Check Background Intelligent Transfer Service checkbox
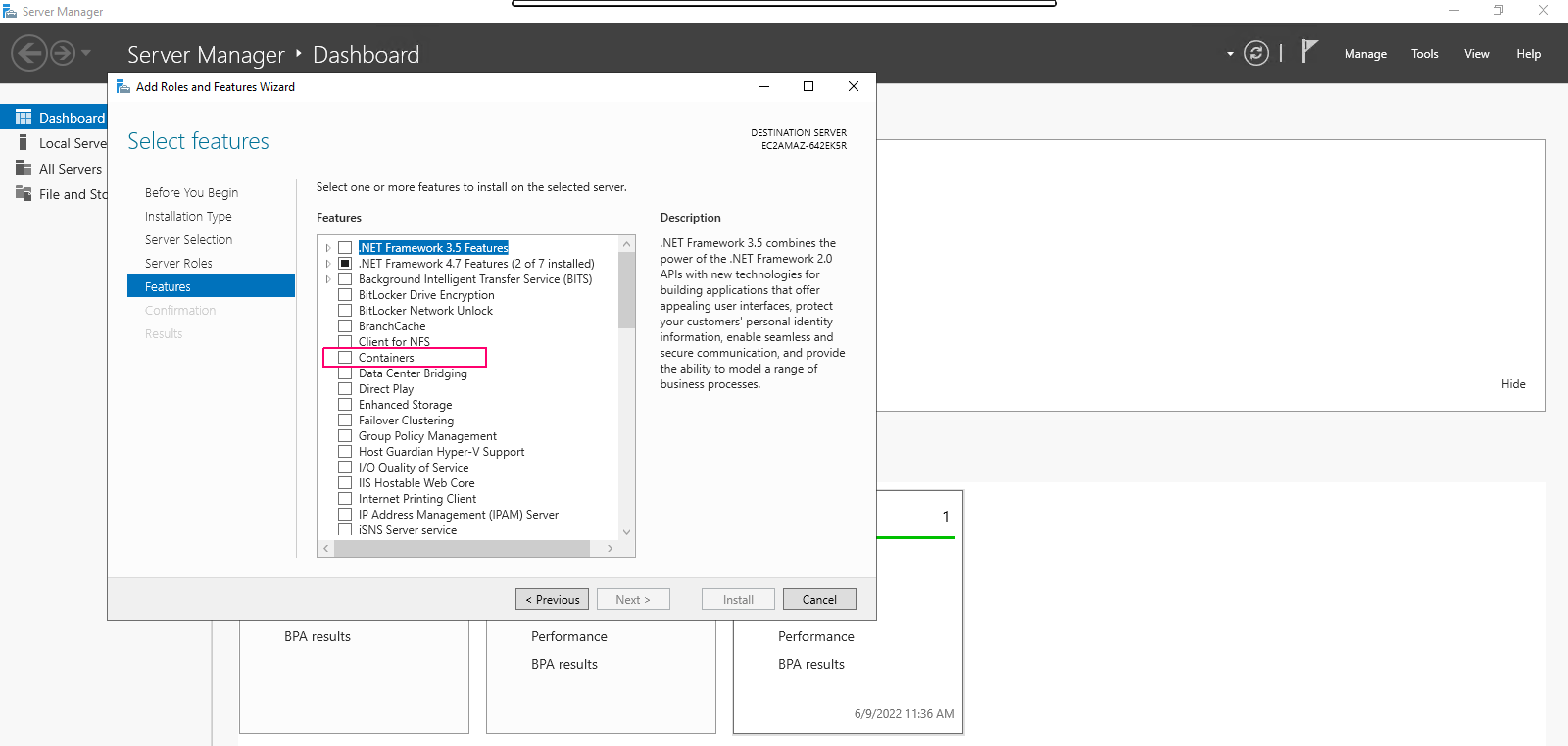This screenshot has height=746, width=1568. pyautogui.click(x=345, y=279)
